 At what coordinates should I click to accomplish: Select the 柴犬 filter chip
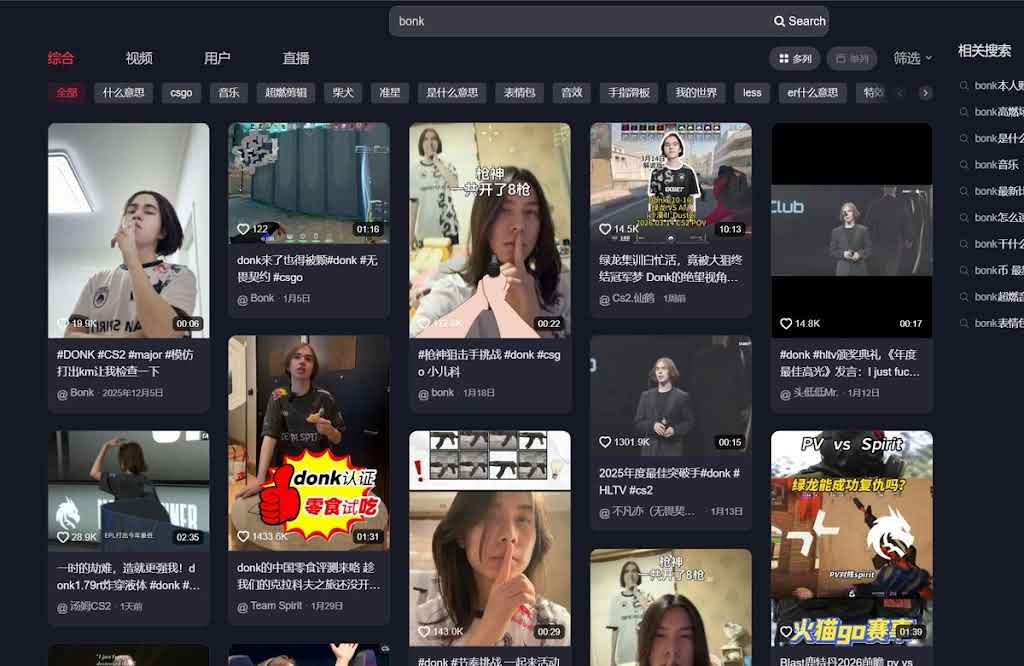(x=343, y=93)
